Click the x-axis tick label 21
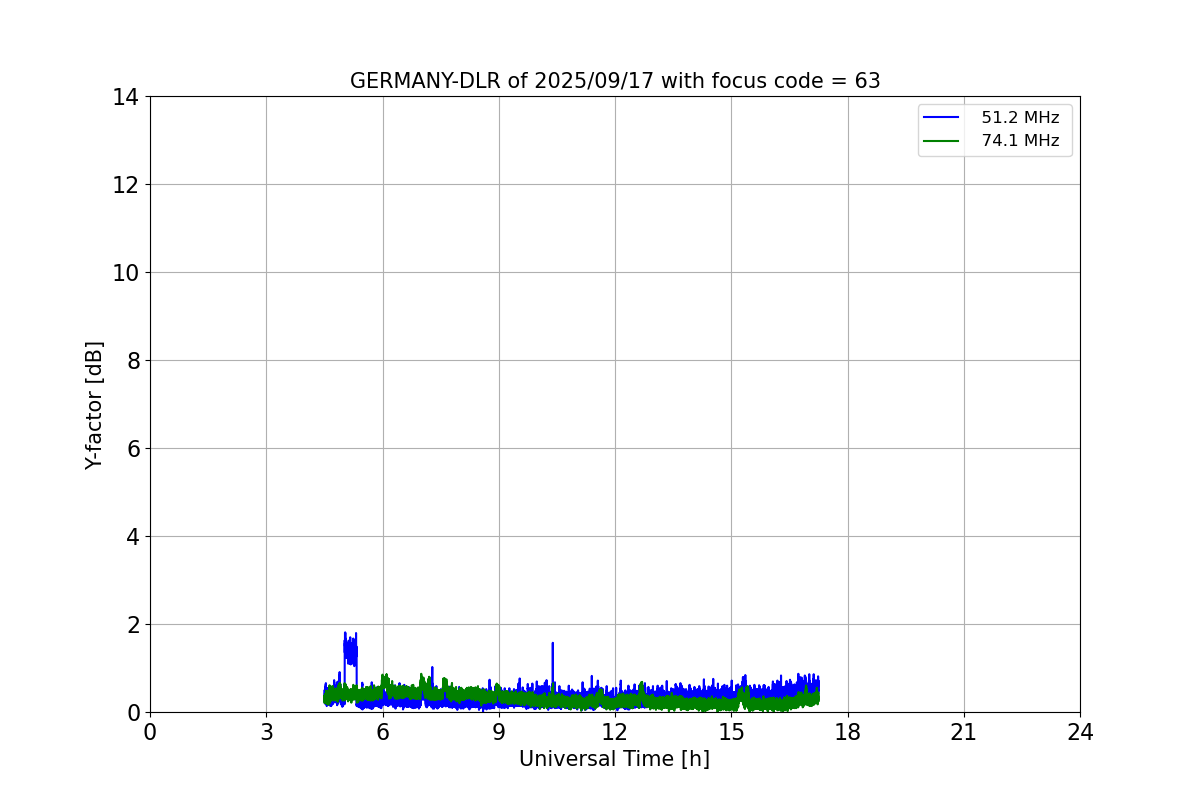This screenshot has height=800, width=1200. 964,732
